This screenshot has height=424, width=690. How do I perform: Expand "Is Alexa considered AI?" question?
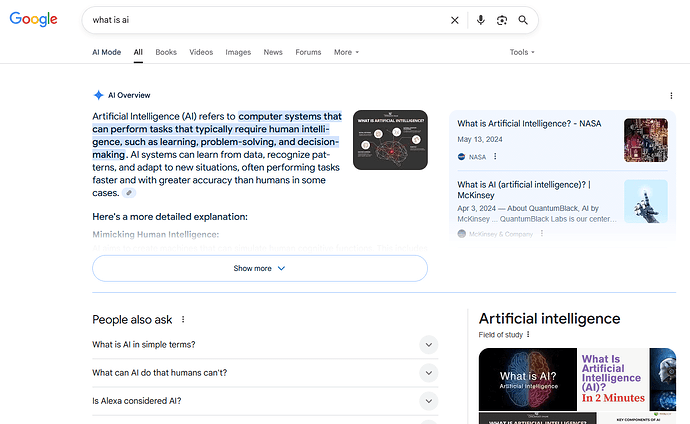[428, 401]
